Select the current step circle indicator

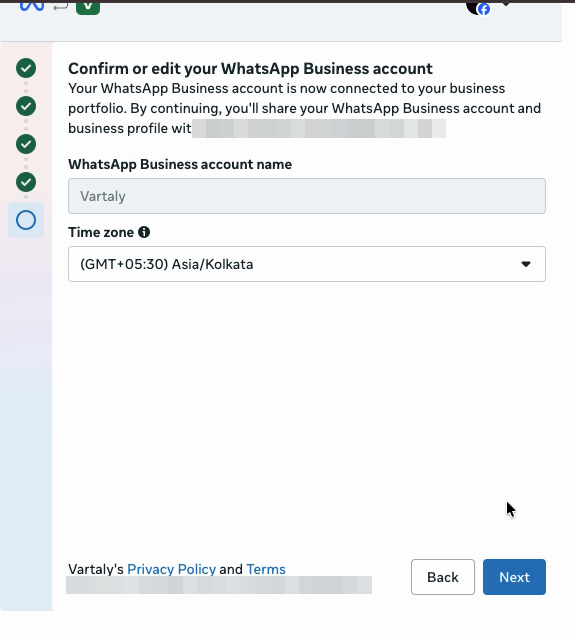coord(26,220)
